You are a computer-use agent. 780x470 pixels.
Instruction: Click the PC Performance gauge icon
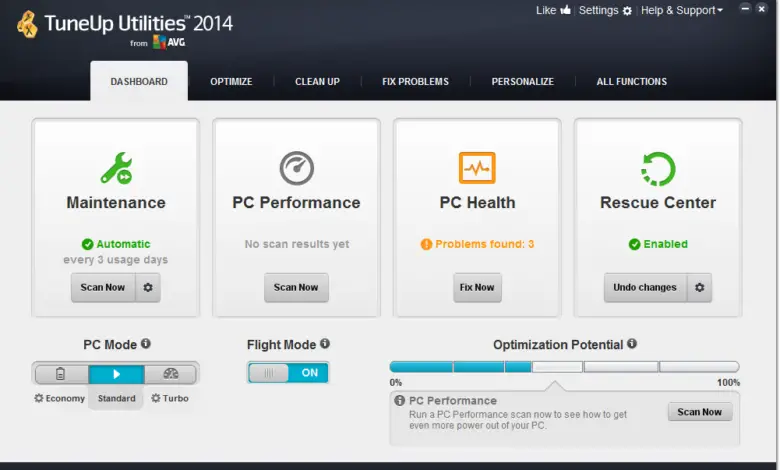pos(296,168)
